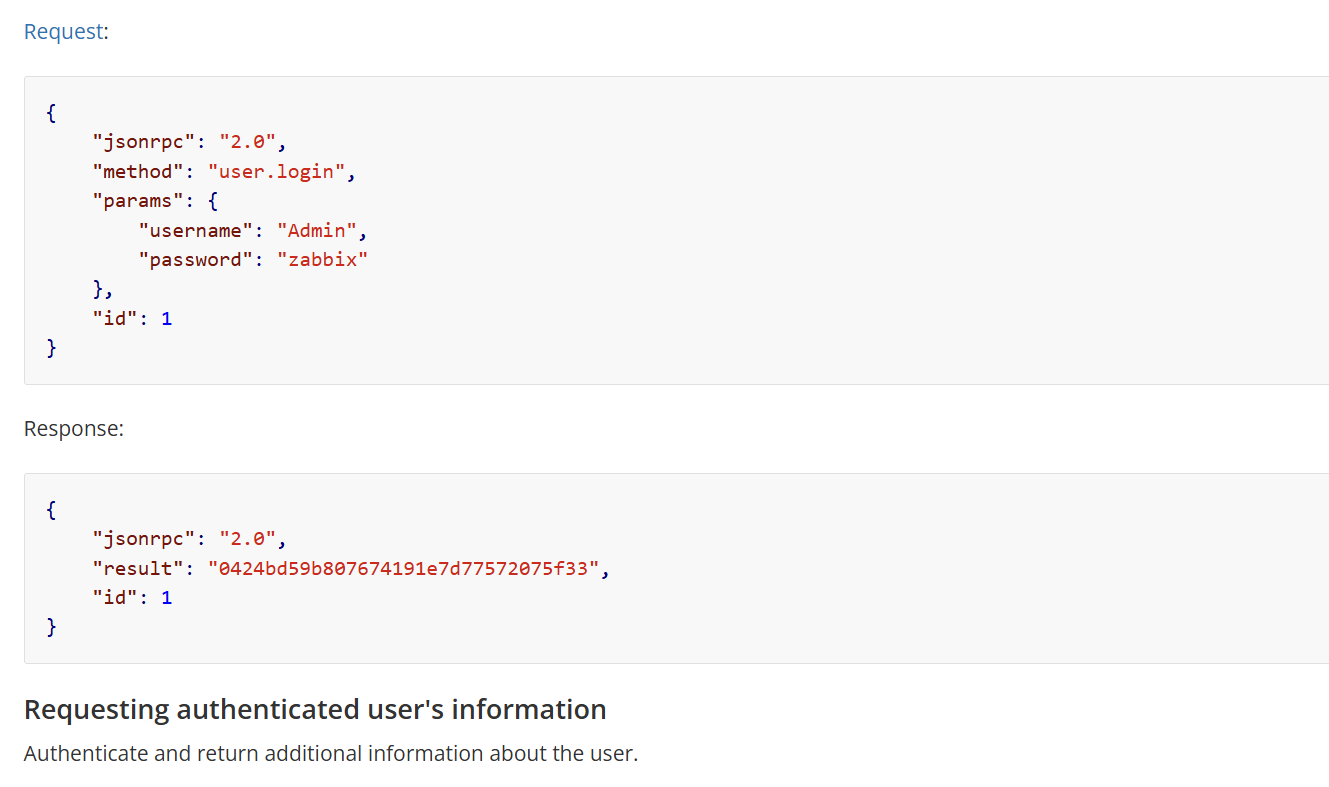Click the result token string in response
This screenshot has height=787, width=1329.
coord(403,568)
